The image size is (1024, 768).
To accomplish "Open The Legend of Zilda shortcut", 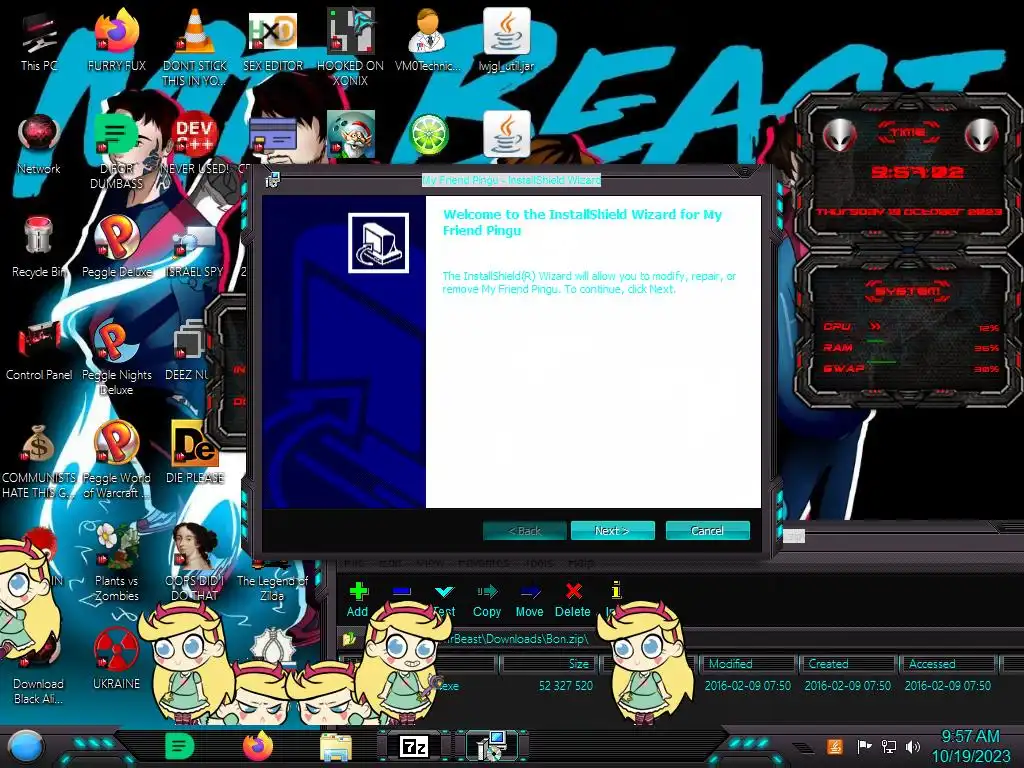I will coord(272,581).
